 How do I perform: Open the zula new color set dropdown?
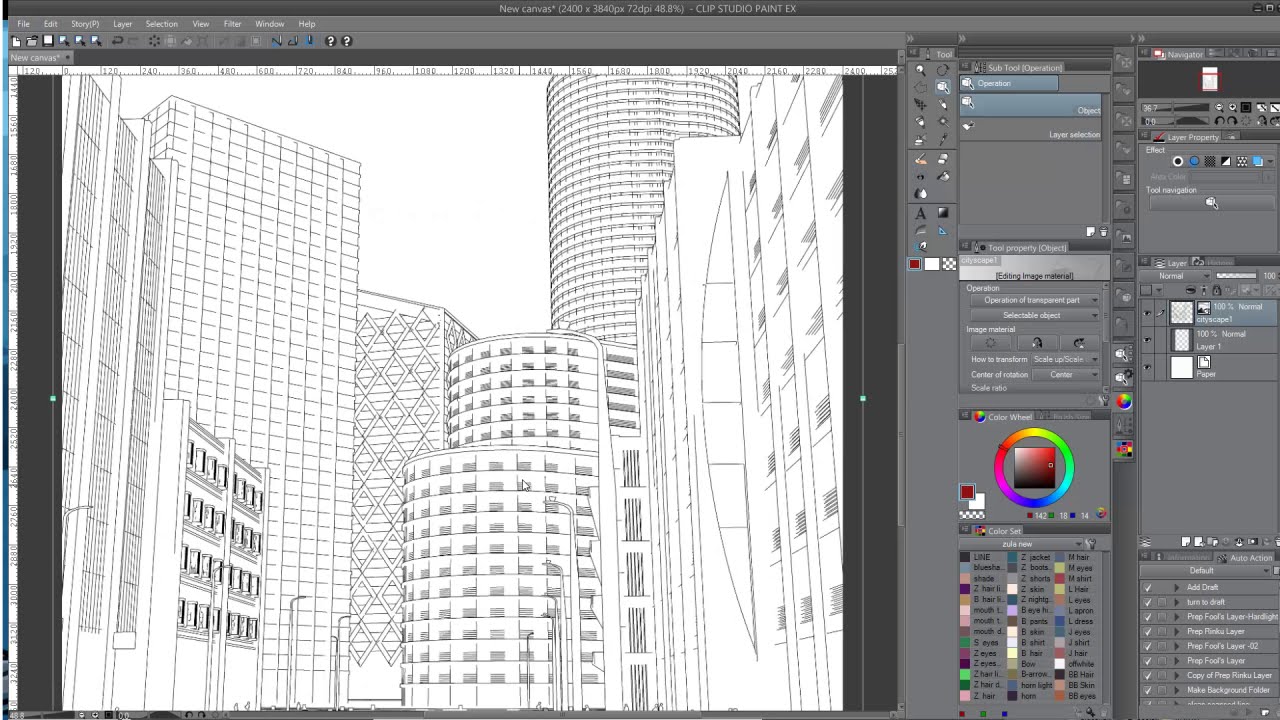pyautogui.click(x=1020, y=544)
